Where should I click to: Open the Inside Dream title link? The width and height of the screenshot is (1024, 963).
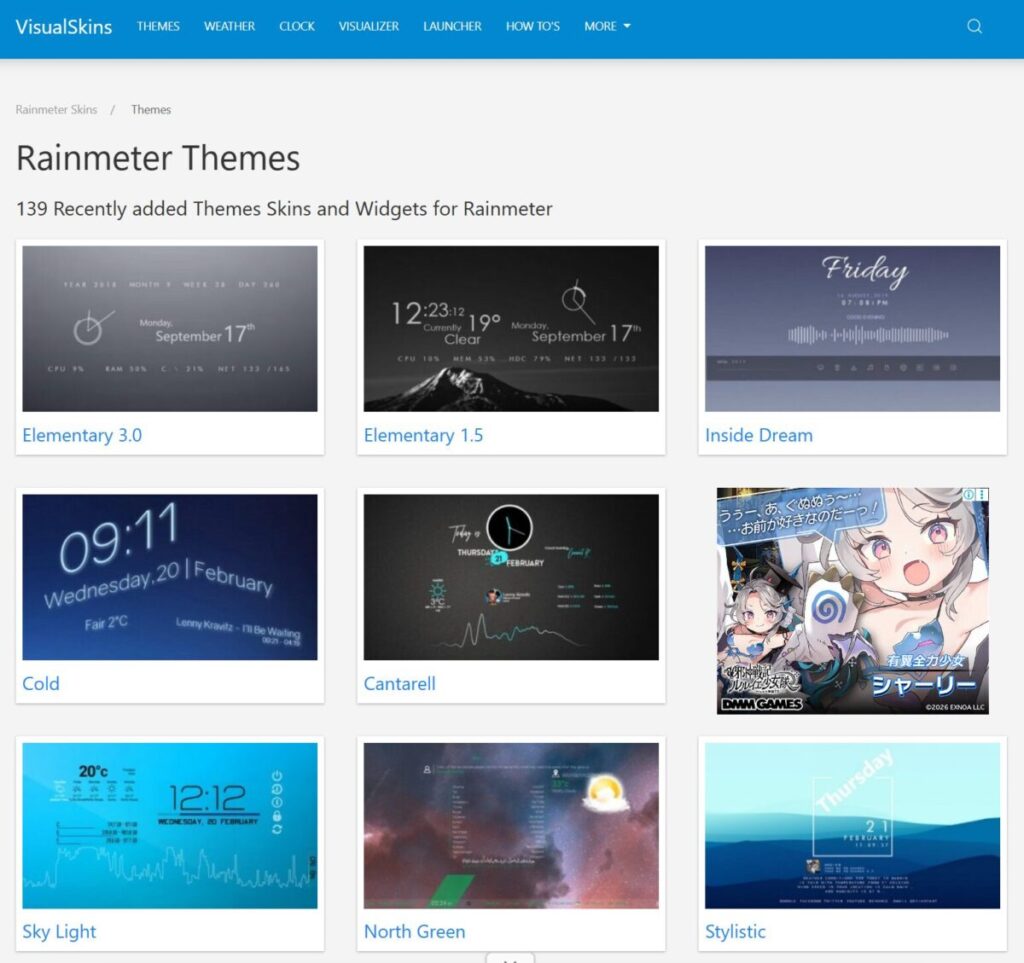[x=758, y=435]
